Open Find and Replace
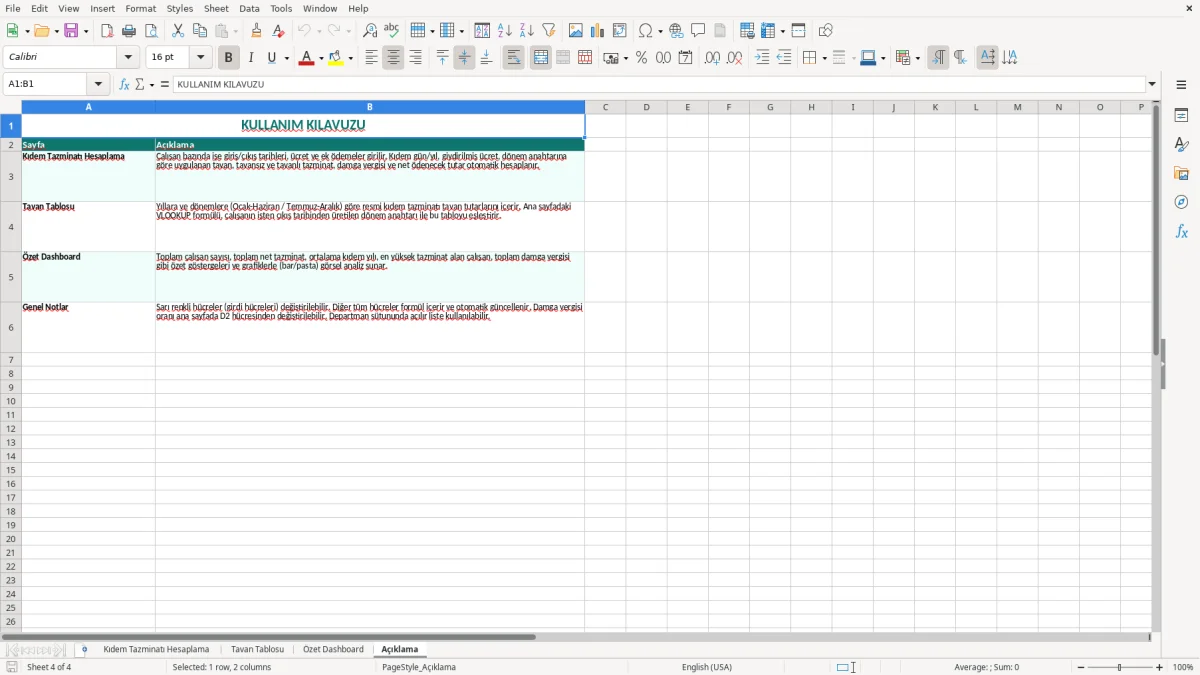 point(369,31)
